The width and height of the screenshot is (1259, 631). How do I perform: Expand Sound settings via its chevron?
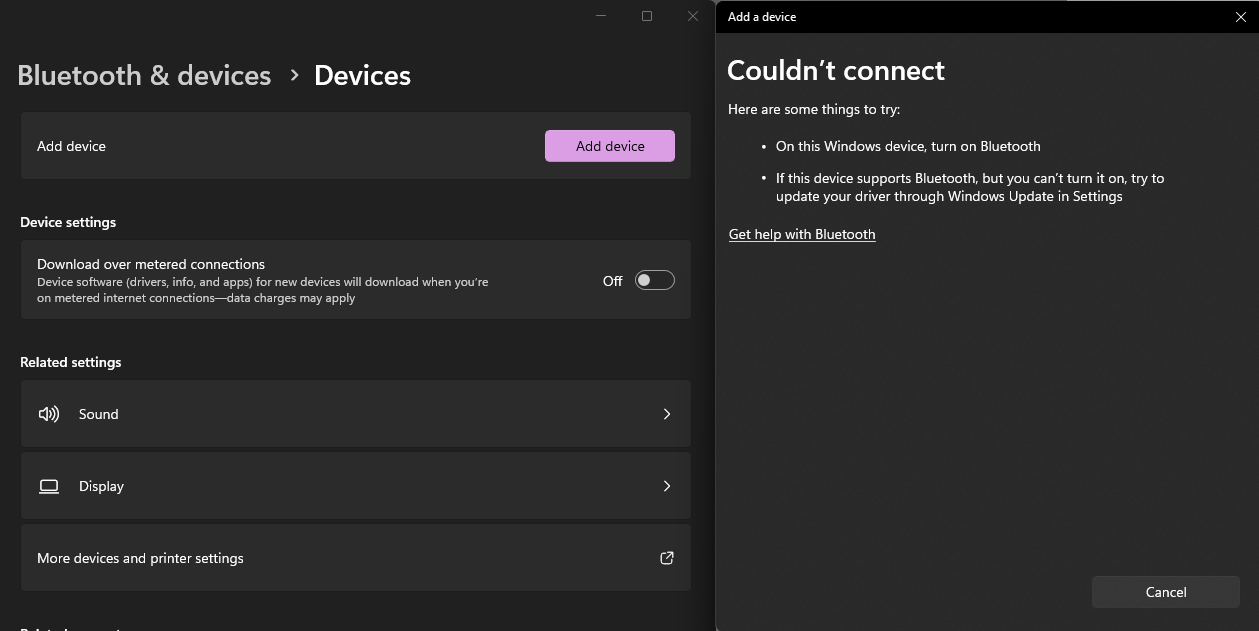(667, 414)
